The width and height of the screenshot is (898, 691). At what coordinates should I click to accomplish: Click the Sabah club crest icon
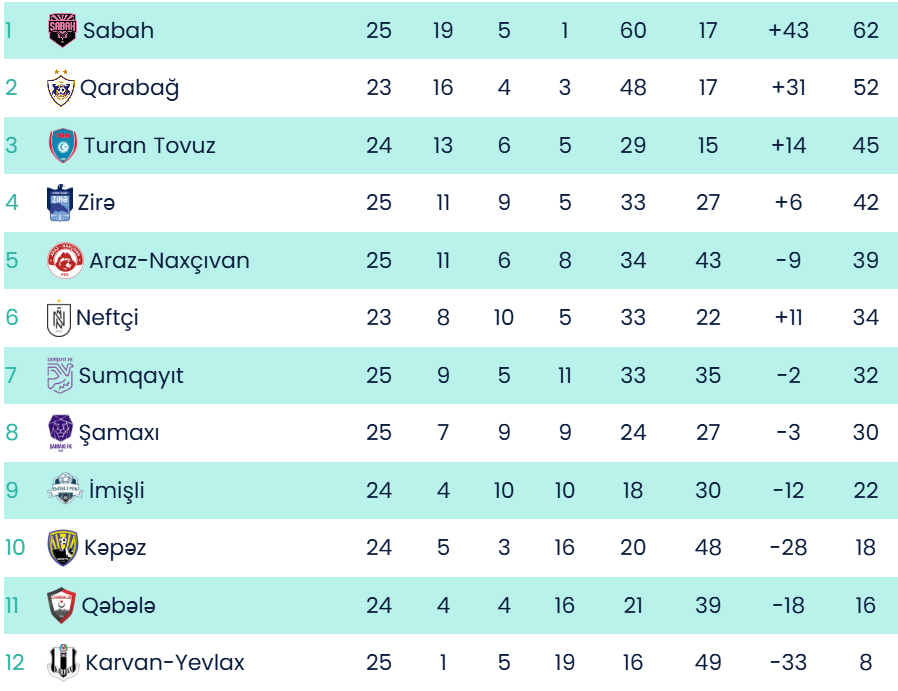pos(62,30)
